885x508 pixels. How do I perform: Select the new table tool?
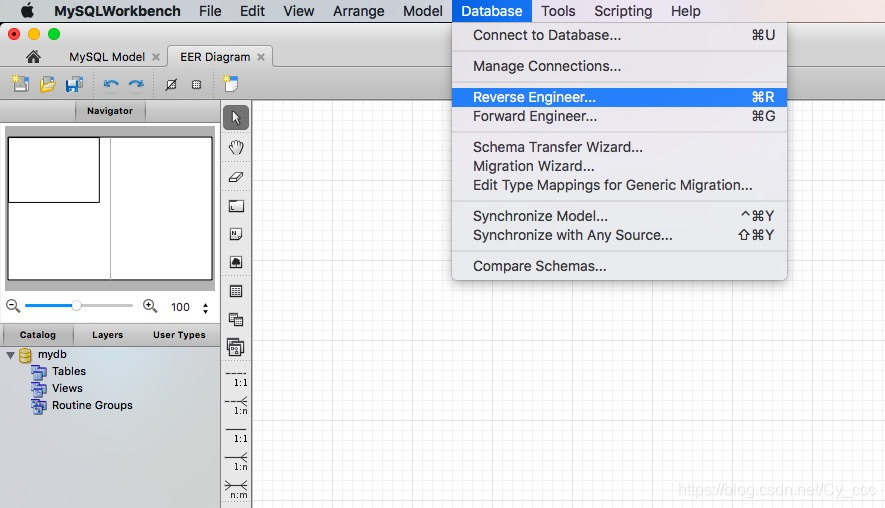tap(236, 291)
